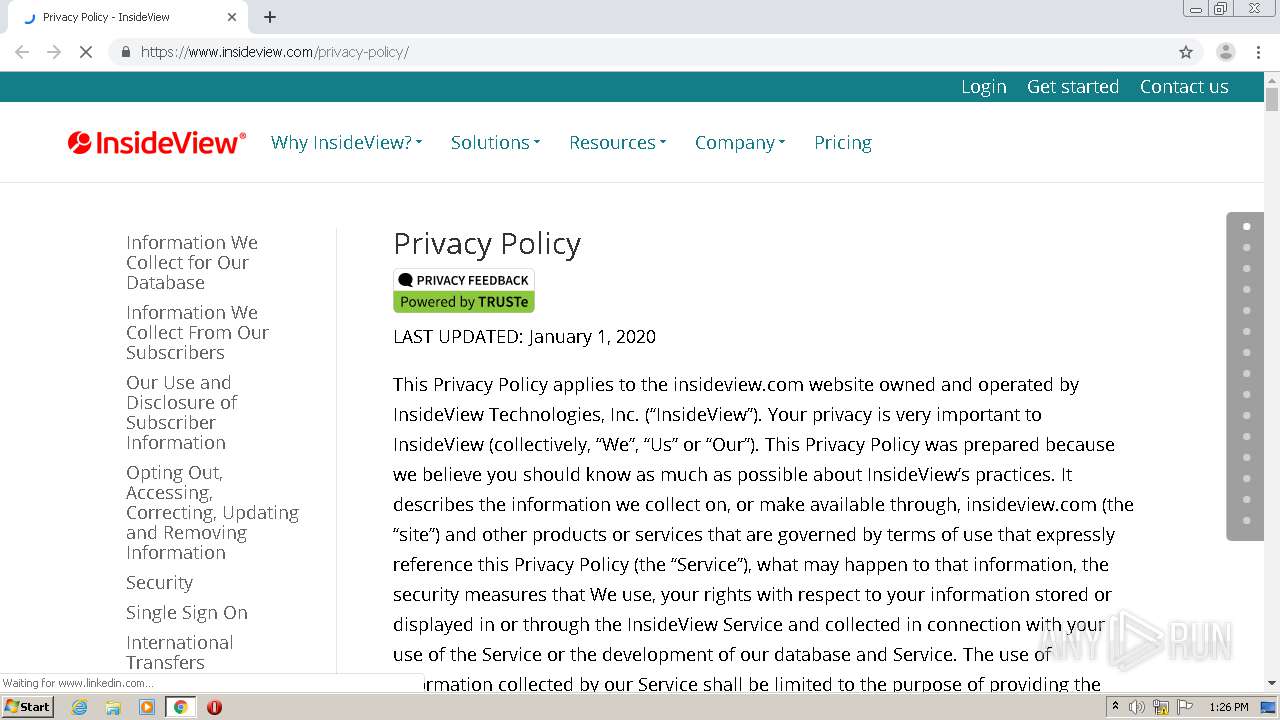
Task: View site security lock information
Action: 125,52
